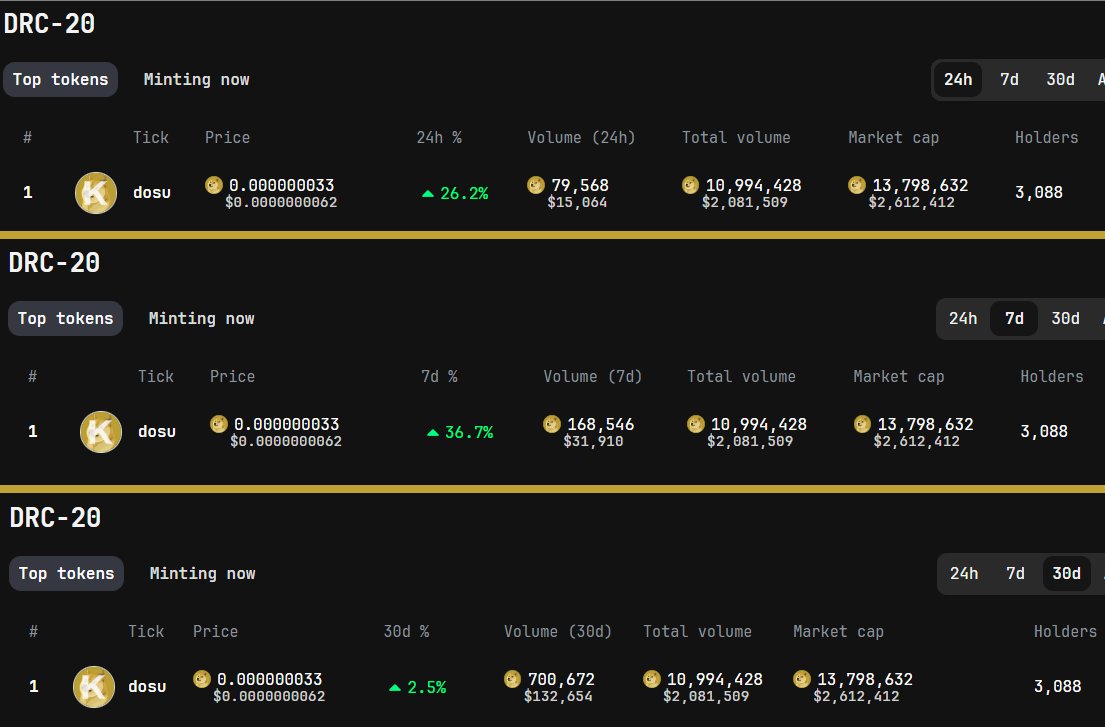The image size is (1105, 727).
Task: Click Price header in the Volume (24h) table
Action: pos(228,137)
